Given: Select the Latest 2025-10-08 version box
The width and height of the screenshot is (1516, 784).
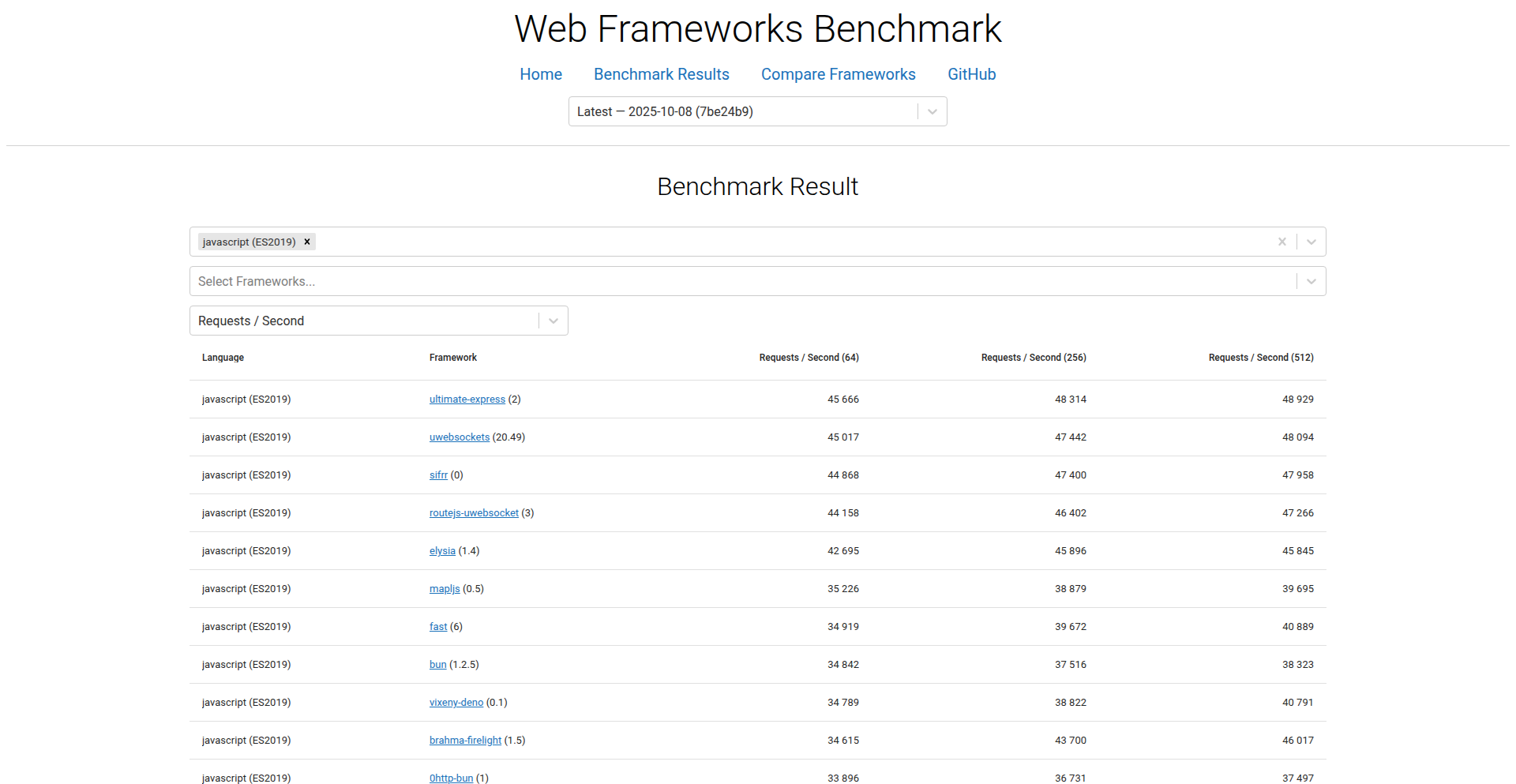Looking at the screenshot, I should click(x=742, y=111).
